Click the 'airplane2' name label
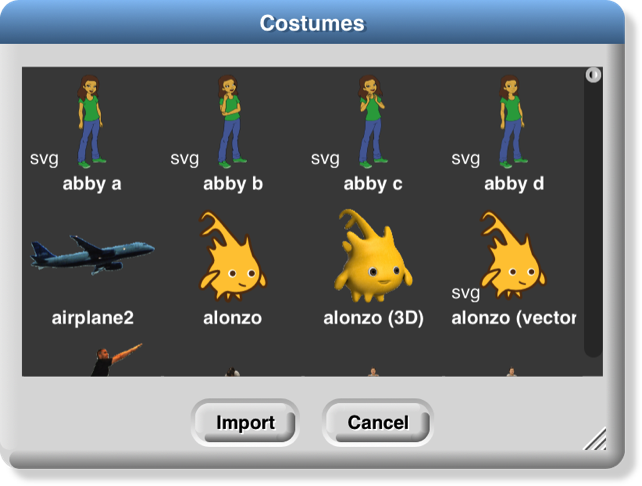Image resolution: width=642 pixels, height=486 pixels. (x=92, y=318)
